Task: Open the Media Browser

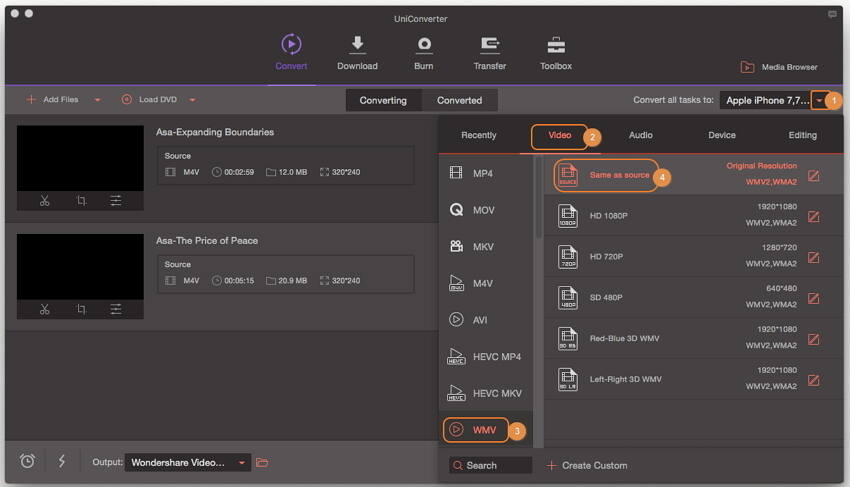Action: pyautogui.click(x=779, y=67)
